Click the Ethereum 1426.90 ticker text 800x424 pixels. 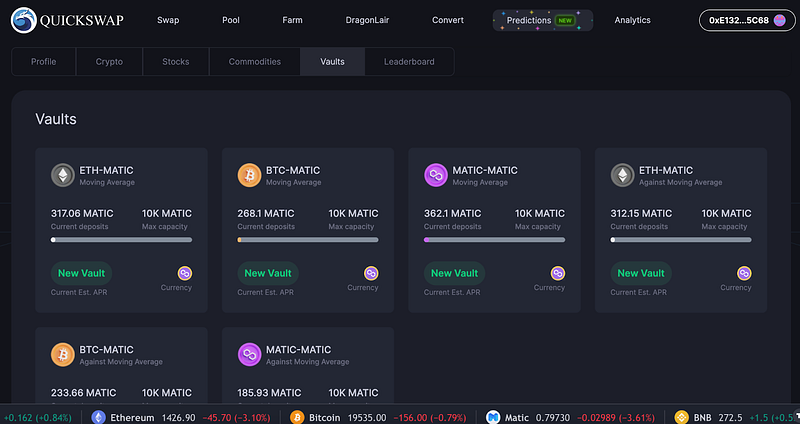[153, 418]
